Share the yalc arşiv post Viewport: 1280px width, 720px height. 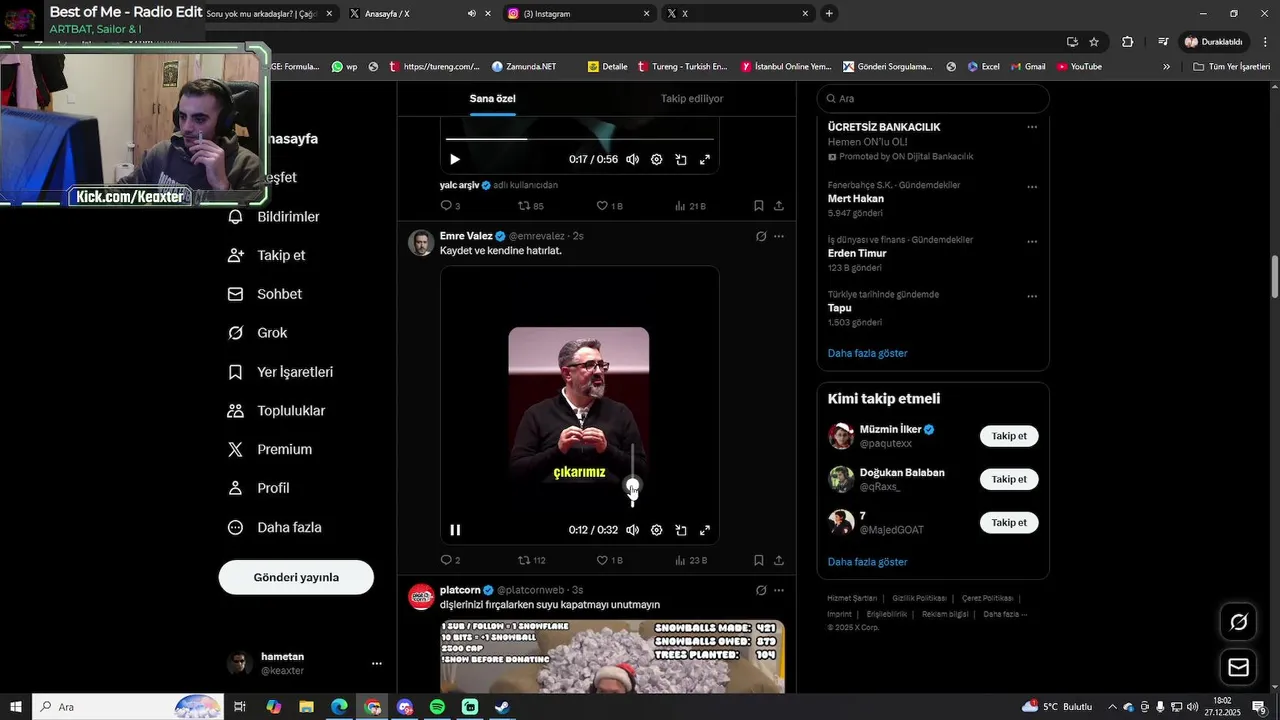tap(779, 206)
